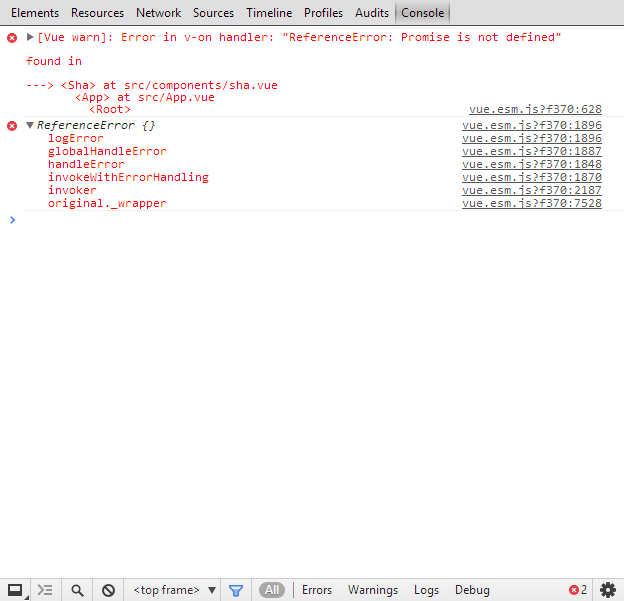Viewport: 624px width, 601px height.
Task: Open the top frame context dropdown
Action: [174, 590]
